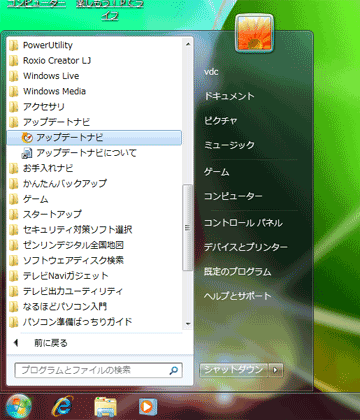Launch Windows Media Player from the taskbar

pos(148,407)
